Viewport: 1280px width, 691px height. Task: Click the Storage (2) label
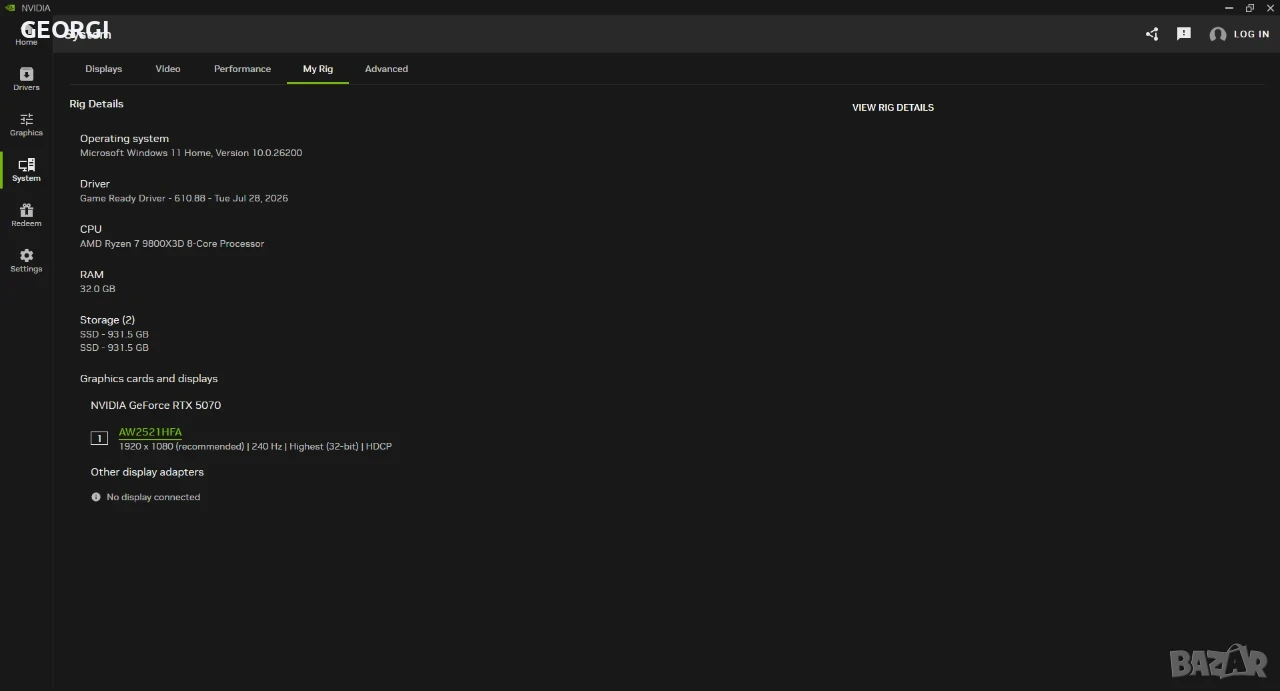click(x=107, y=320)
